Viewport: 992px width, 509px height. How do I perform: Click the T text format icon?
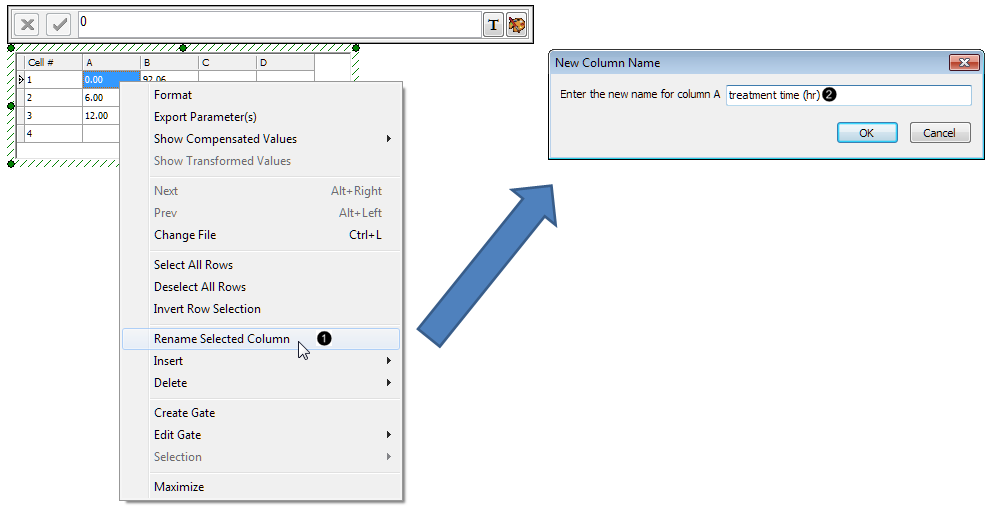493,25
